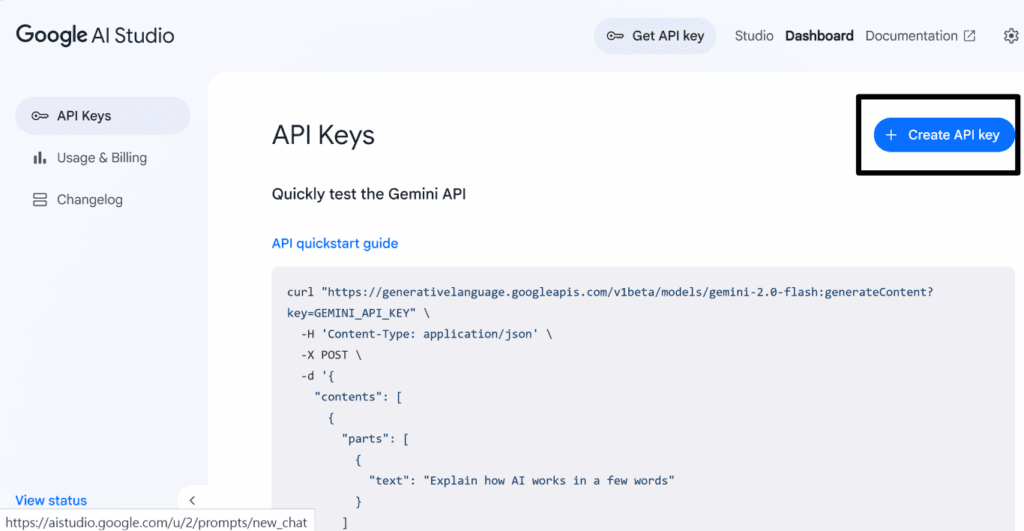Click the Content-Type header code line

click(426, 334)
